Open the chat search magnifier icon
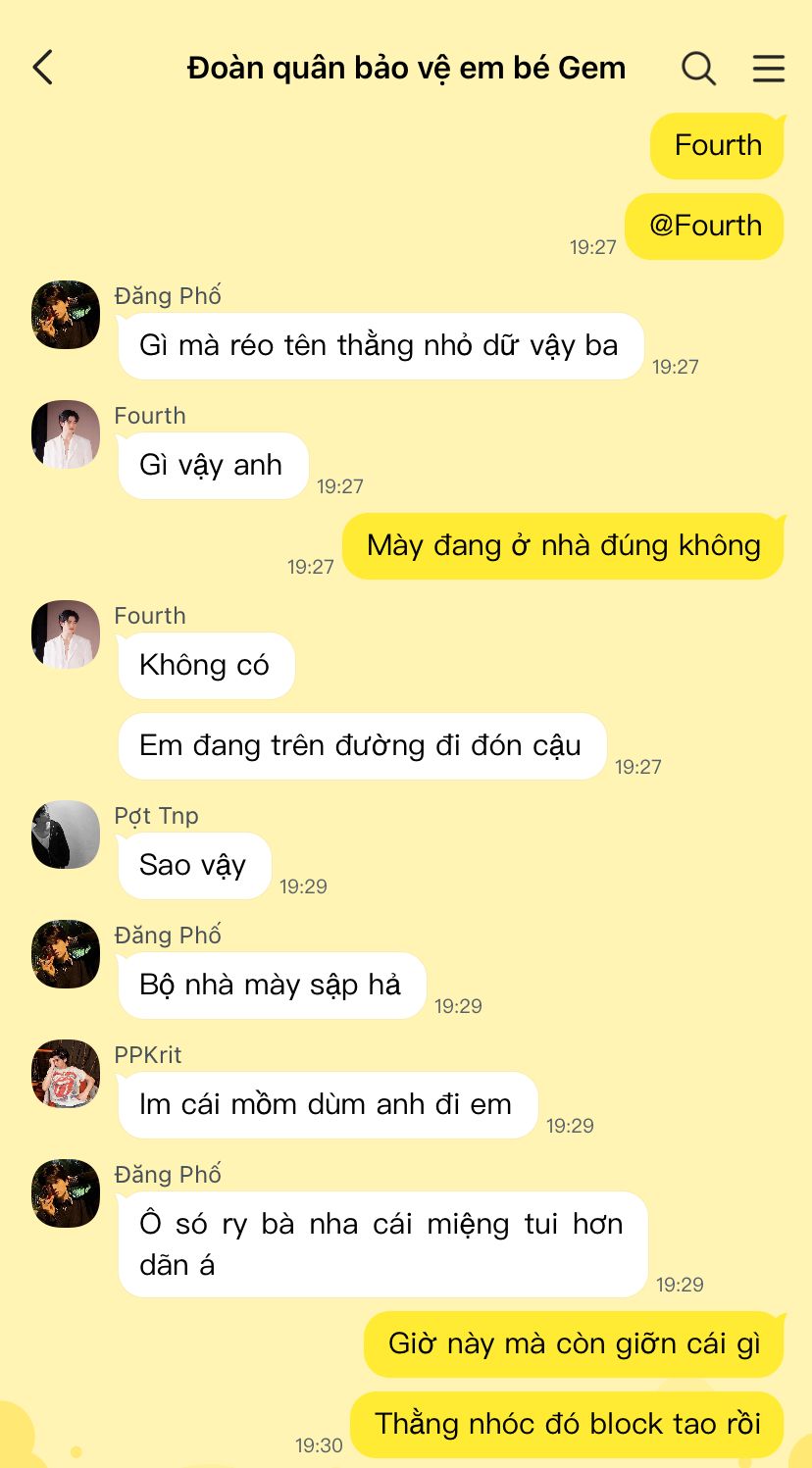The width and height of the screenshot is (812, 1468). (698, 68)
